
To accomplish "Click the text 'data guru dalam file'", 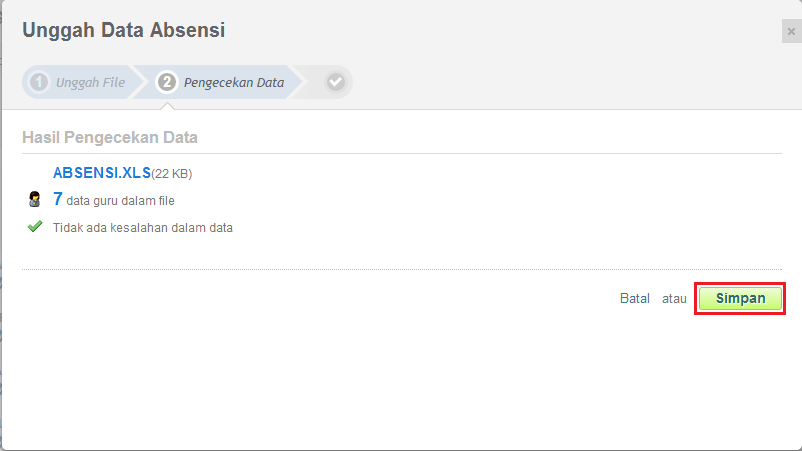I will [120, 201].
